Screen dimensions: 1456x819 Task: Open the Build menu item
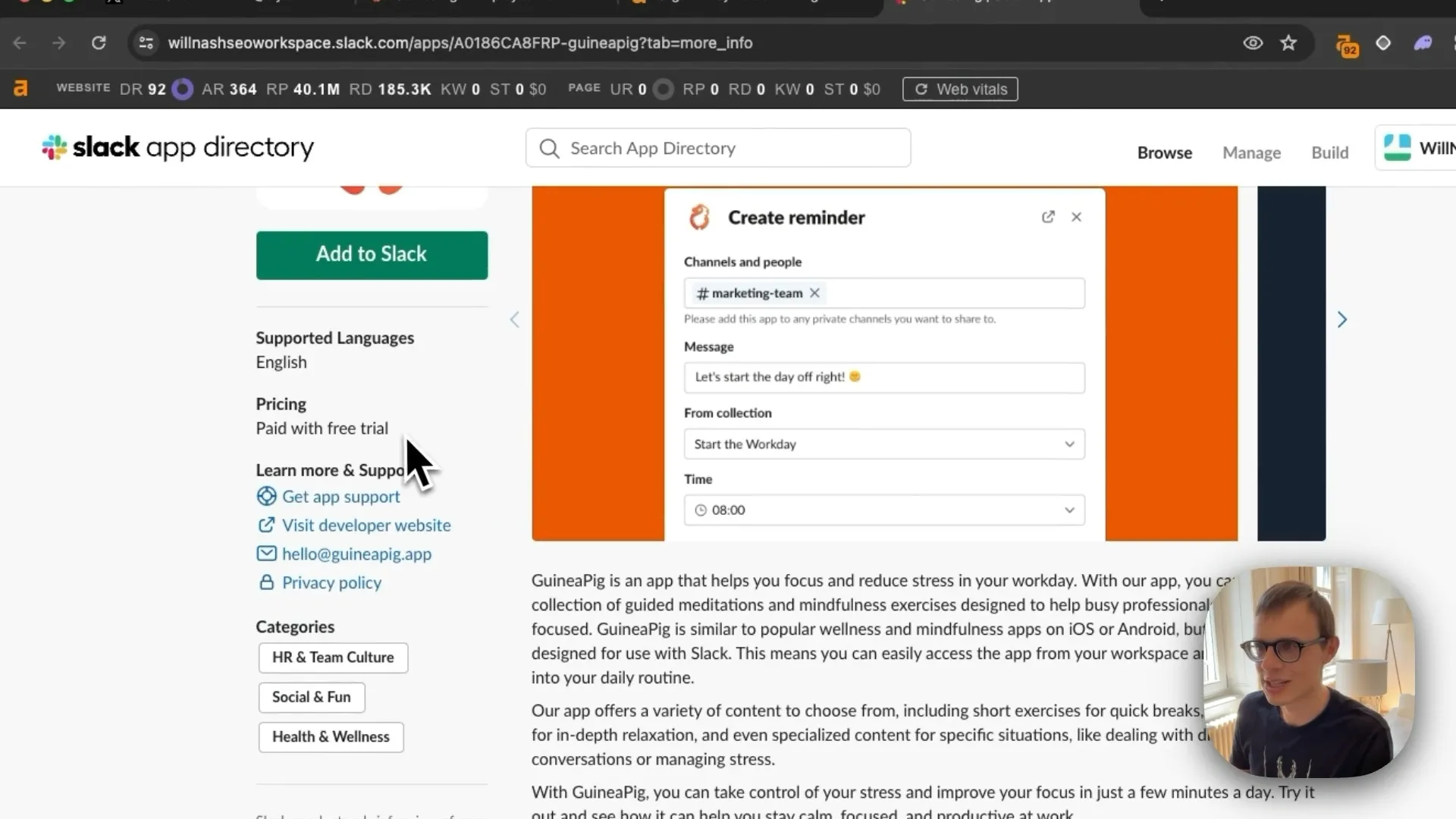(x=1329, y=152)
